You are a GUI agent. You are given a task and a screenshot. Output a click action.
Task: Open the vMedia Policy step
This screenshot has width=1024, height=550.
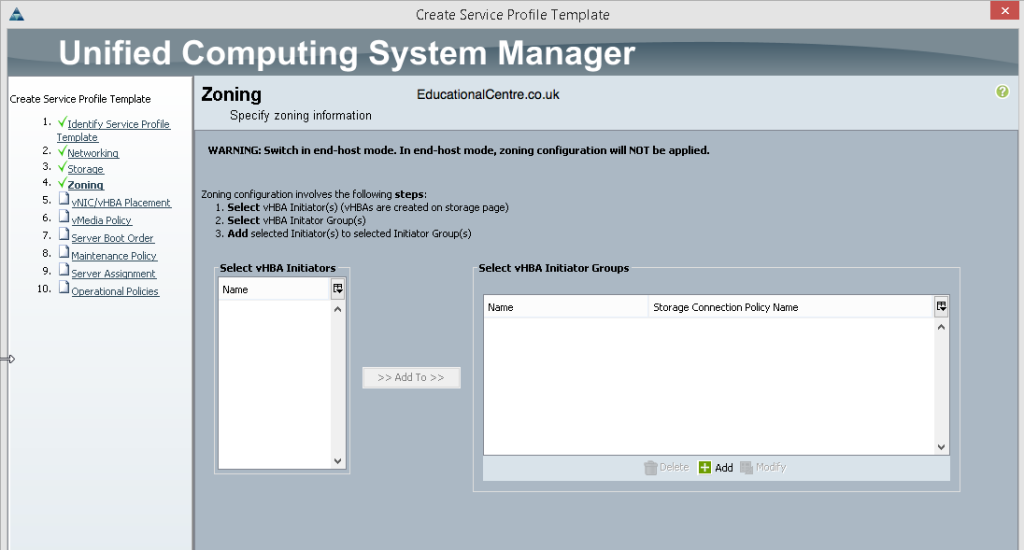101,220
